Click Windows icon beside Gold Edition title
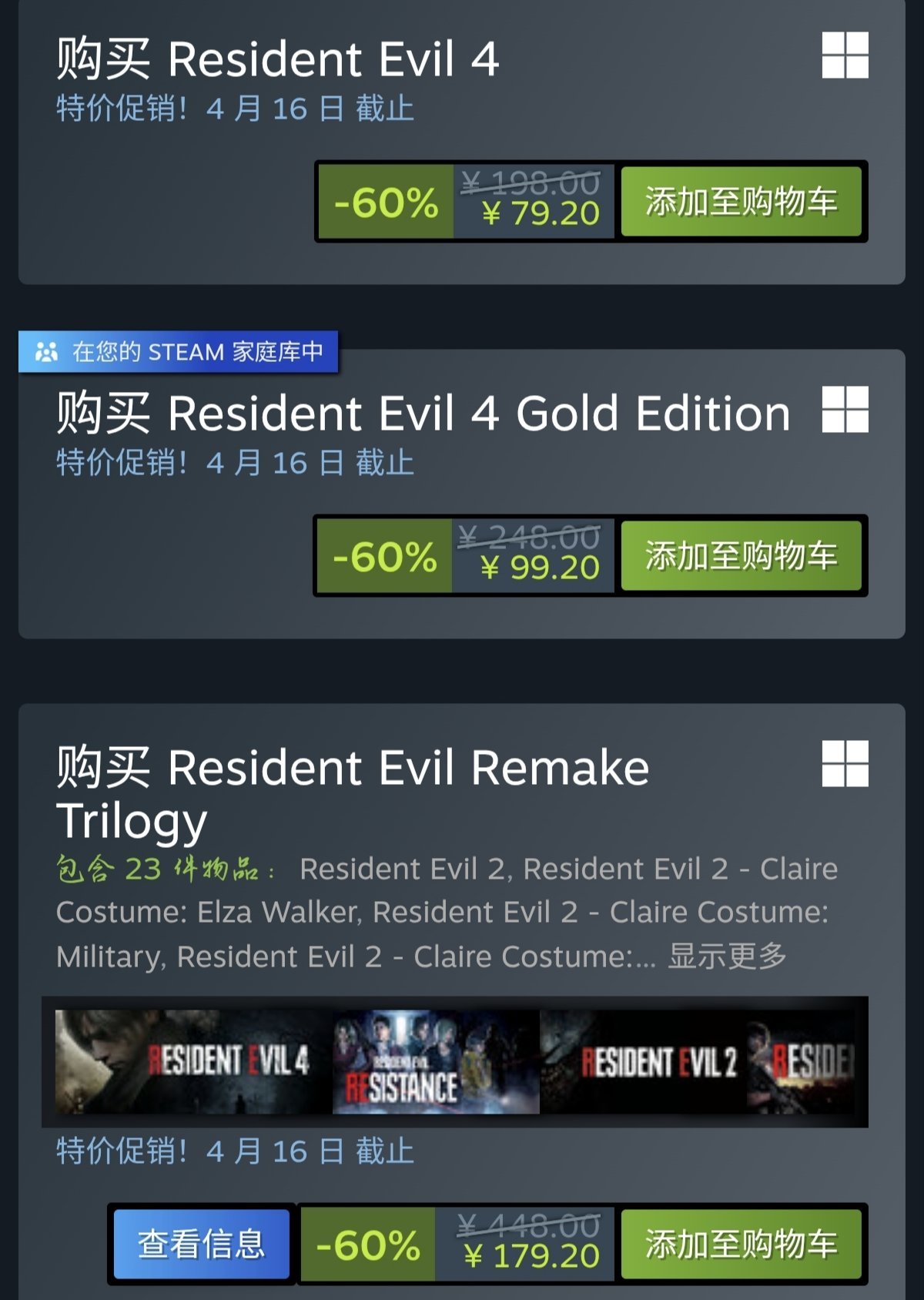 [x=845, y=410]
